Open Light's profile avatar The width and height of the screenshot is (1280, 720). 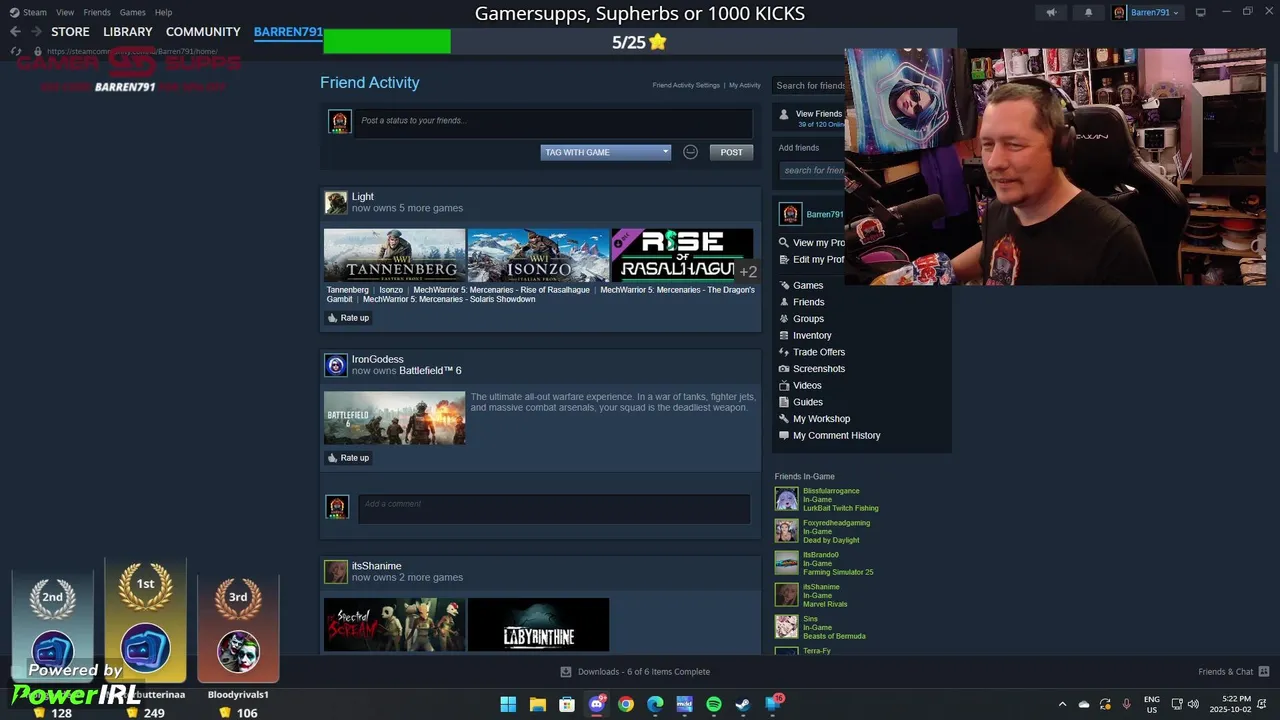[336, 203]
